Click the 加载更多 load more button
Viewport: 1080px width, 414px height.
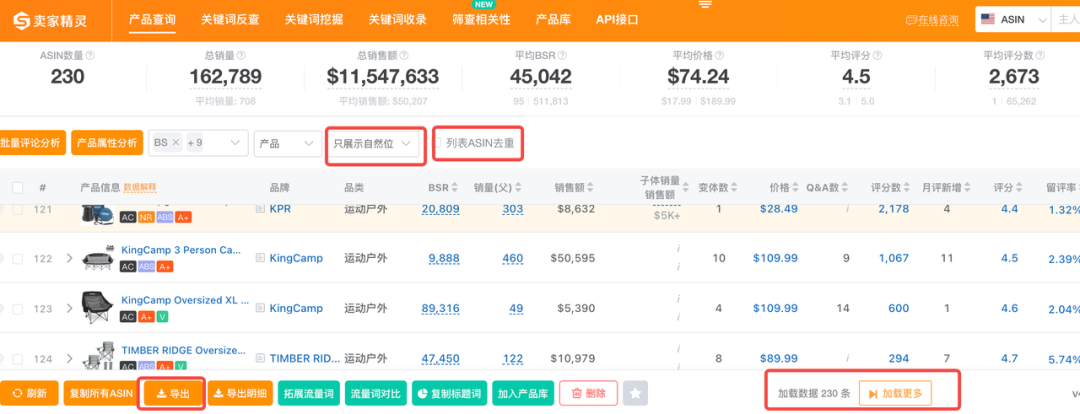(895, 393)
